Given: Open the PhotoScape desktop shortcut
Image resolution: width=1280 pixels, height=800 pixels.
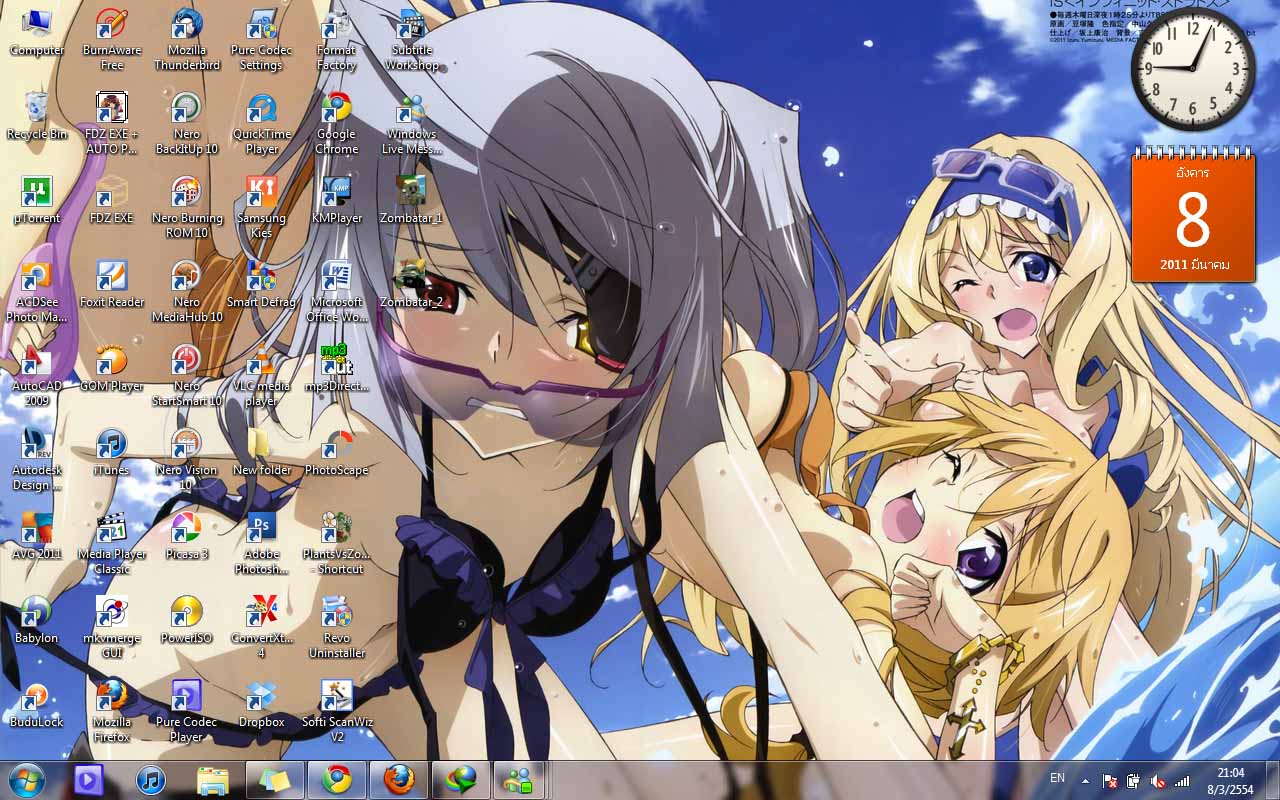Looking at the screenshot, I should pyautogui.click(x=337, y=452).
